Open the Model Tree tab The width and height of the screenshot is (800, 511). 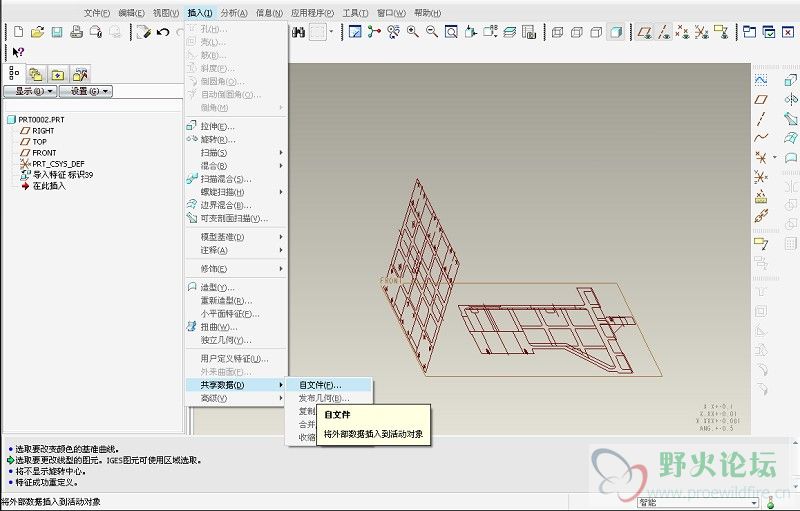tap(14, 73)
